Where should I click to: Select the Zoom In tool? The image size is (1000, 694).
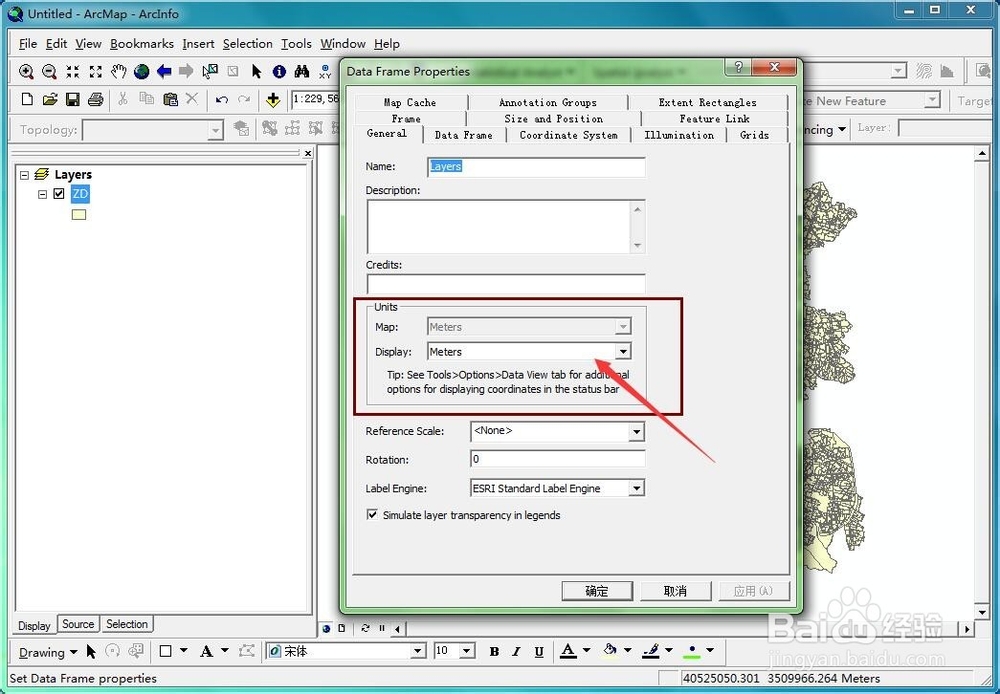pyautogui.click(x=26, y=71)
